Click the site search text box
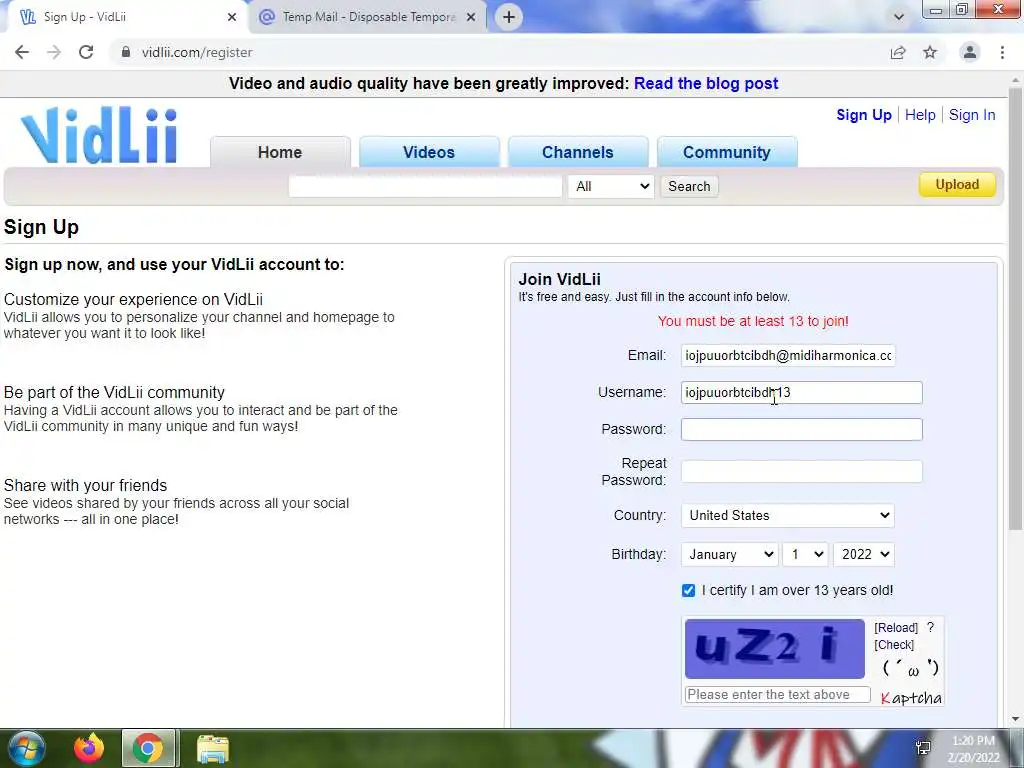This screenshot has width=1024, height=768. 425,186
